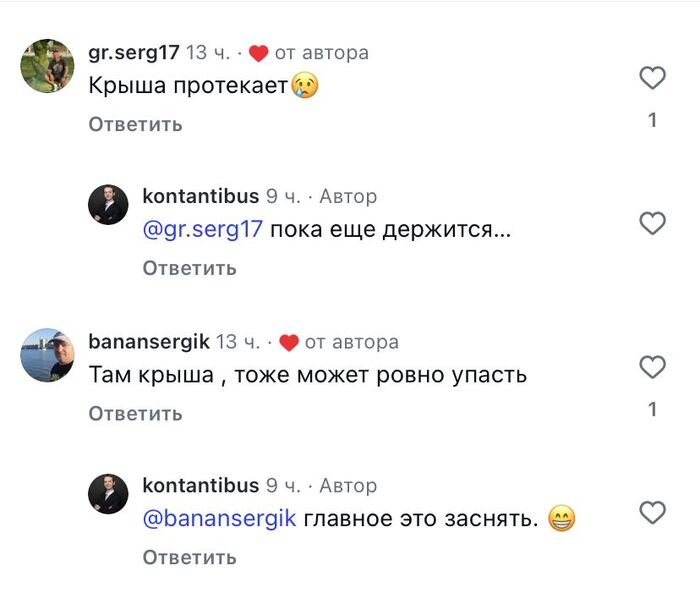Click kontantibus avatar on the first reply
This screenshot has height=604, width=700.
click(108, 204)
